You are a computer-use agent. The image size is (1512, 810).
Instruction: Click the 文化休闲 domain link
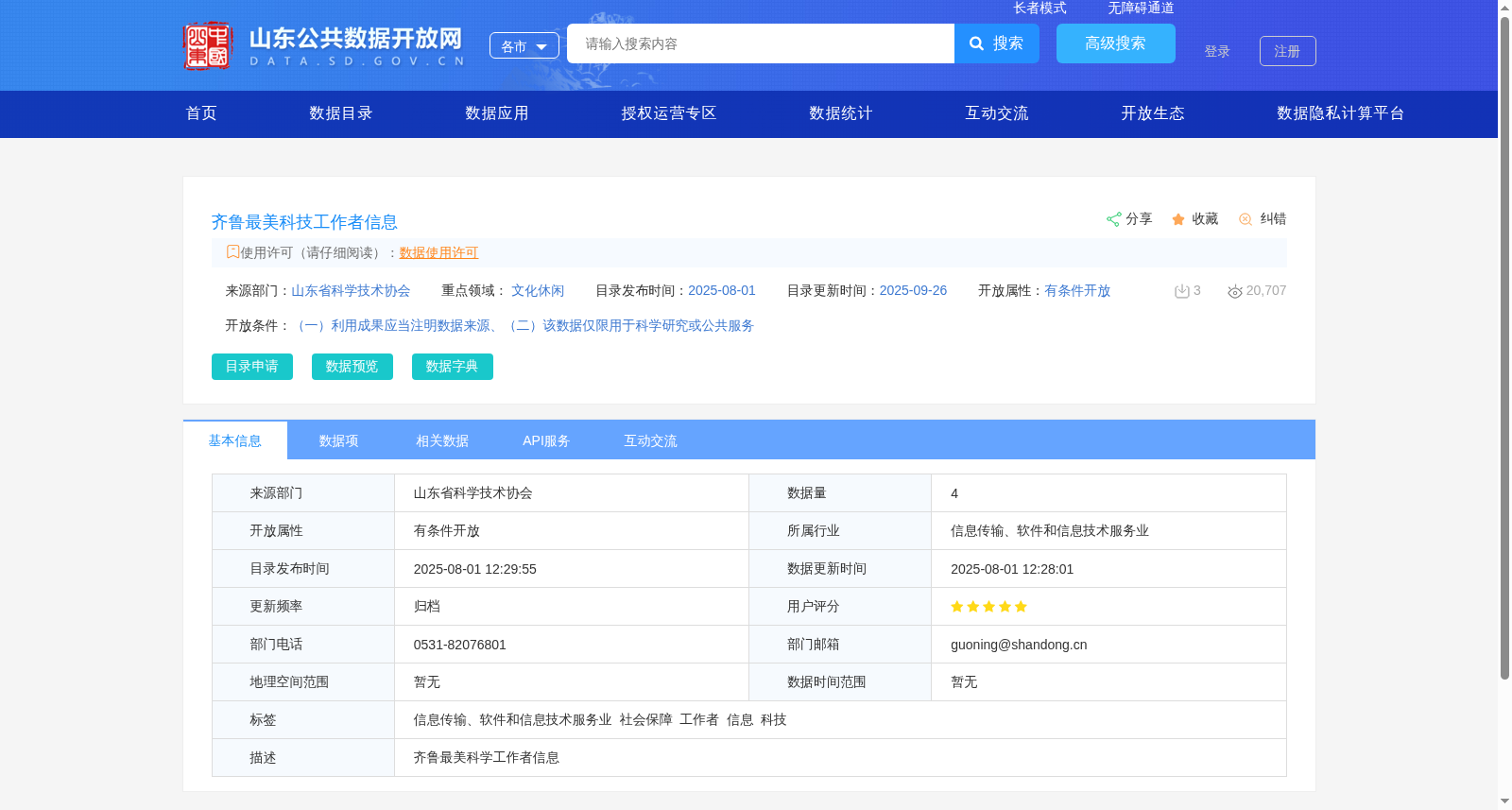(538, 291)
